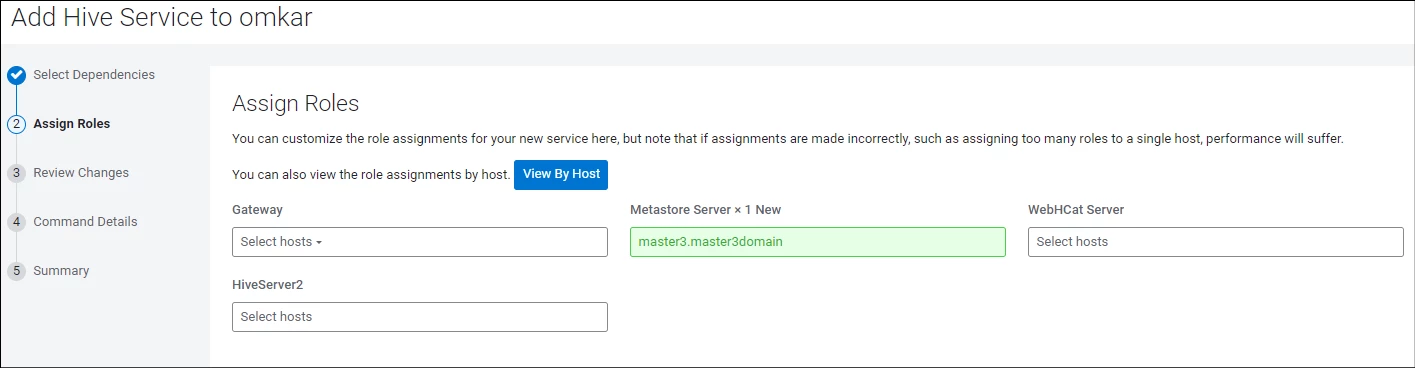Click the blue checkmark icon for Select Dependencies

click(x=16, y=75)
